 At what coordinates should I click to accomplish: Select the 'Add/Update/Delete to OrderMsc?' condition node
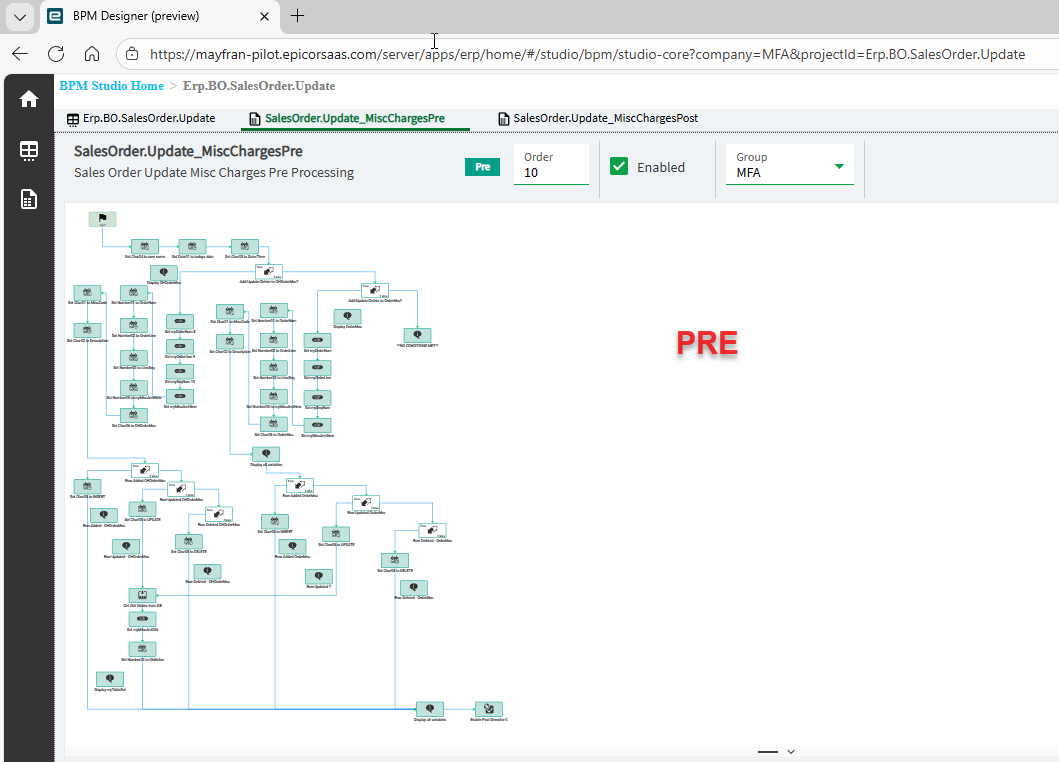point(375,290)
